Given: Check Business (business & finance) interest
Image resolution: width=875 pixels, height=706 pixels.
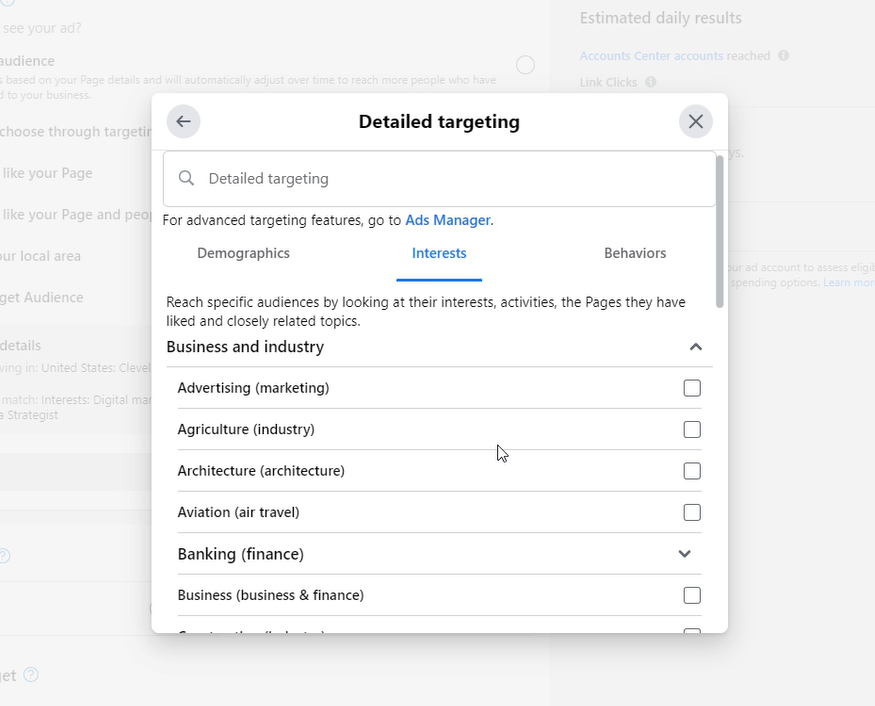Looking at the screenshot, I should (691, 594).
